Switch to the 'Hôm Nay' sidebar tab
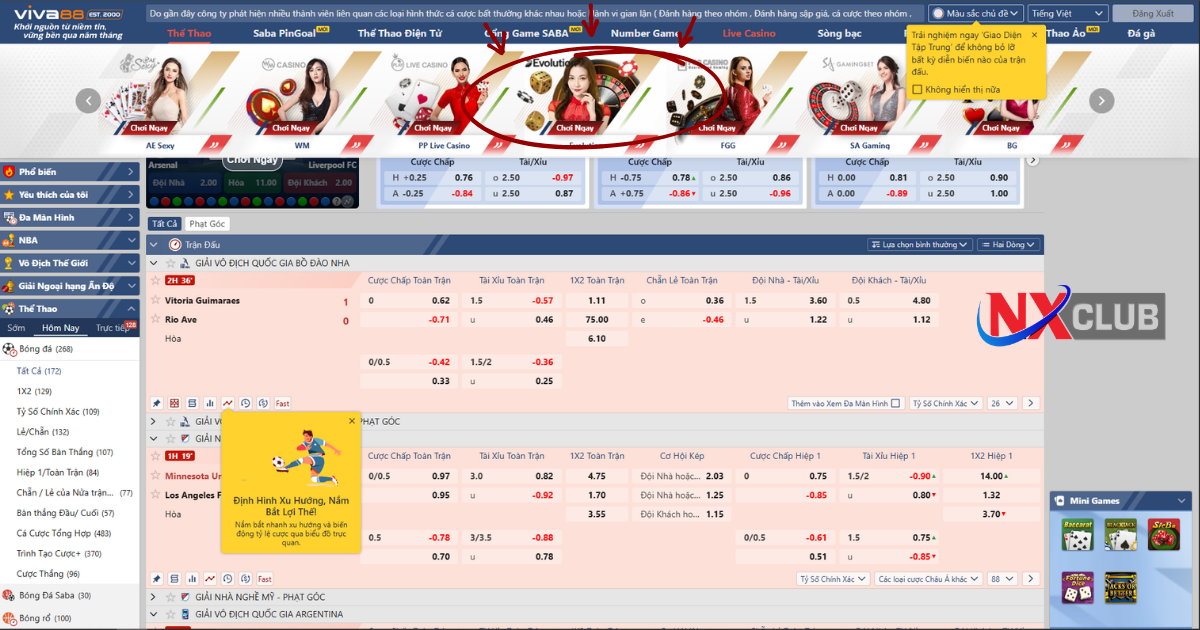 tap(60, 328)
